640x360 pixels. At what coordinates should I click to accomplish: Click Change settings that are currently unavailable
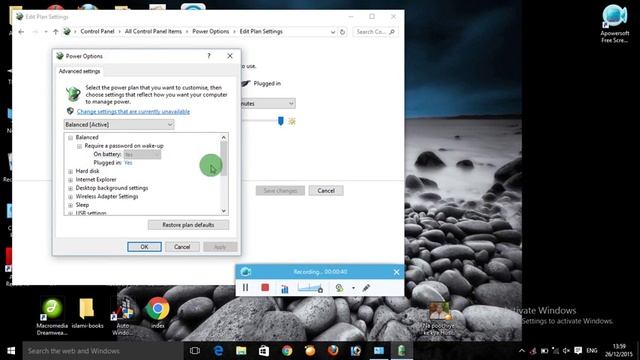[x=133, y=111]
